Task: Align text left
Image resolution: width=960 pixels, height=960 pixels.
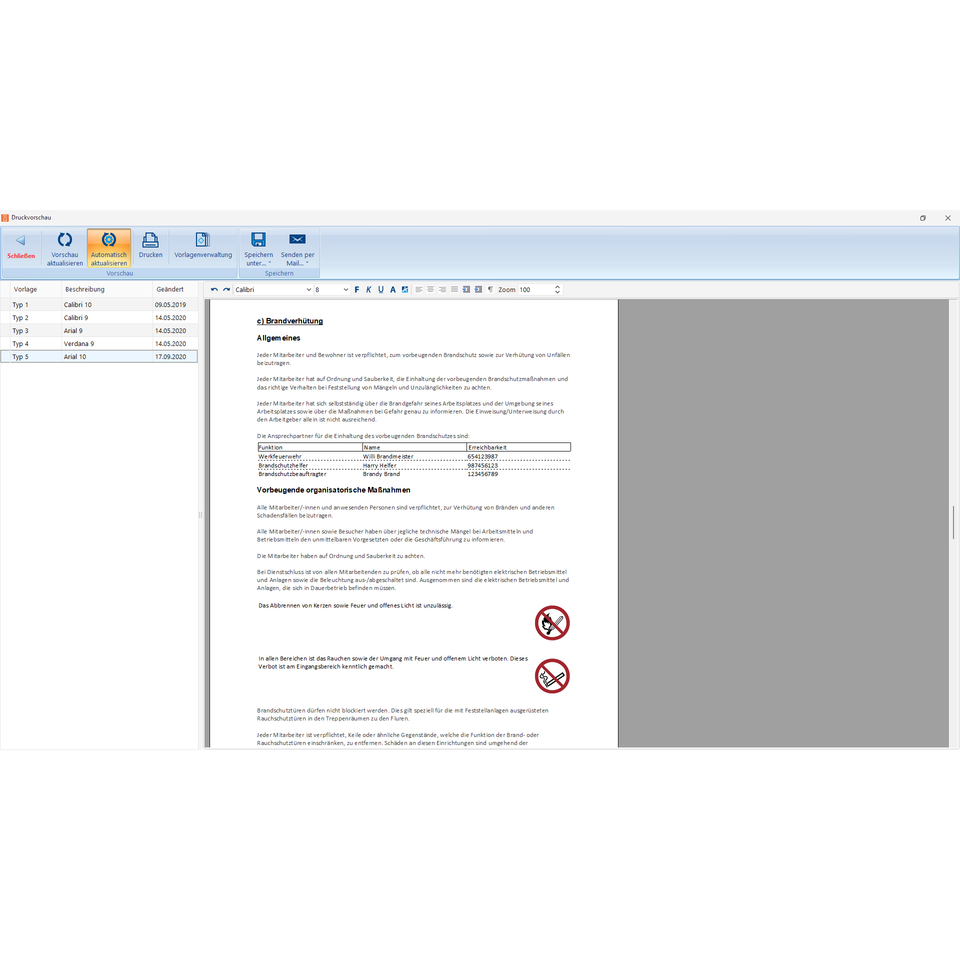Action: tap(419, 290)
